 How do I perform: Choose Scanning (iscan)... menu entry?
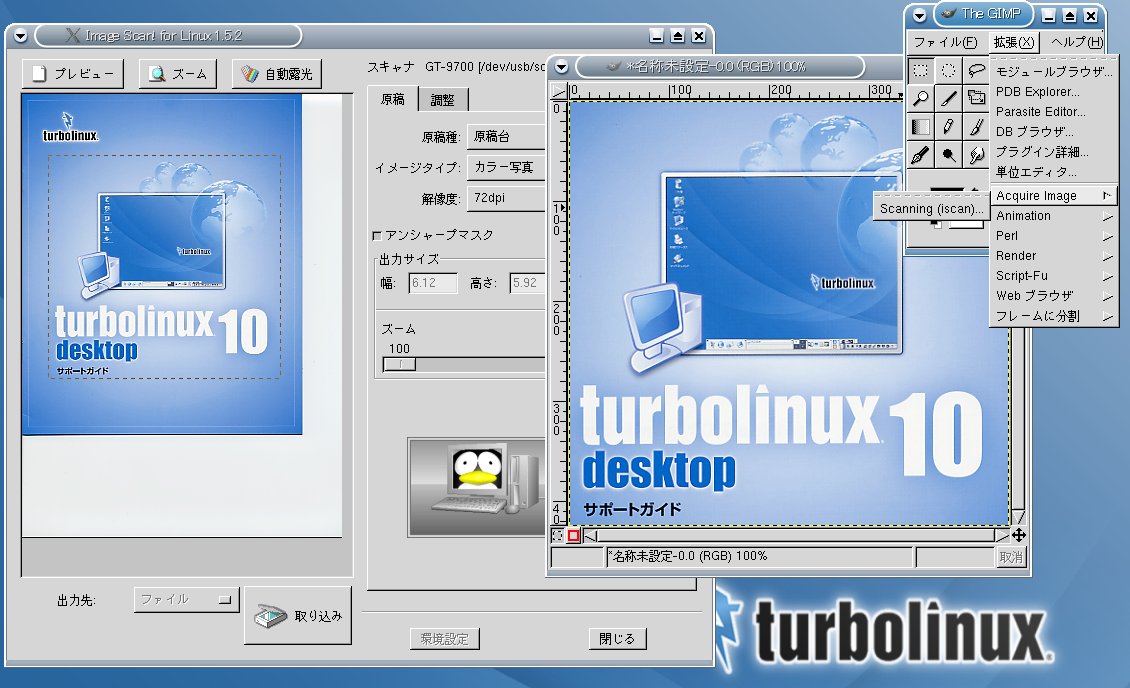click(931, 209)
